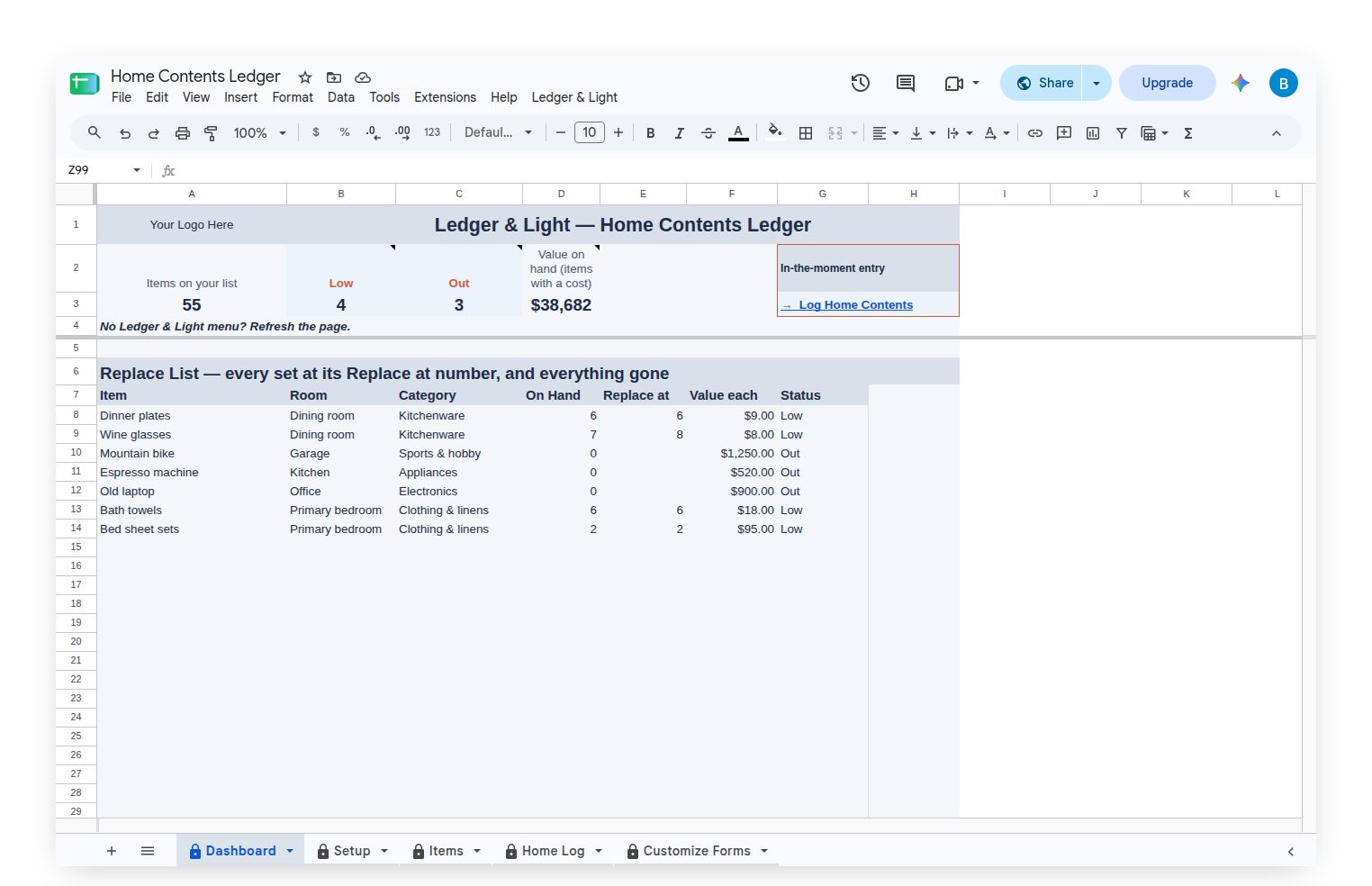Start a meeting with the camera icon
The height and width of the screenshot is (886, 1372).
[954, 83]
